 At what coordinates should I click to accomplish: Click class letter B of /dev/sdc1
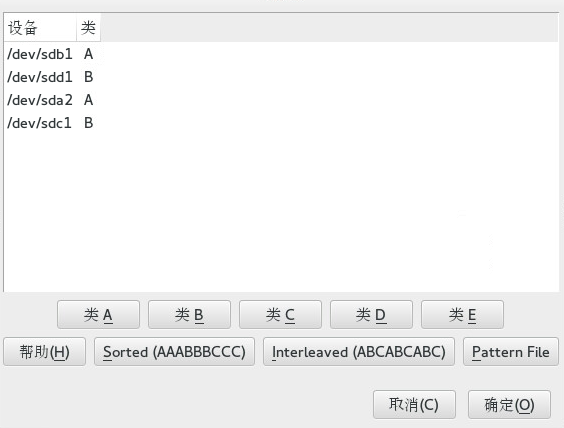click(x=88, y=123)
